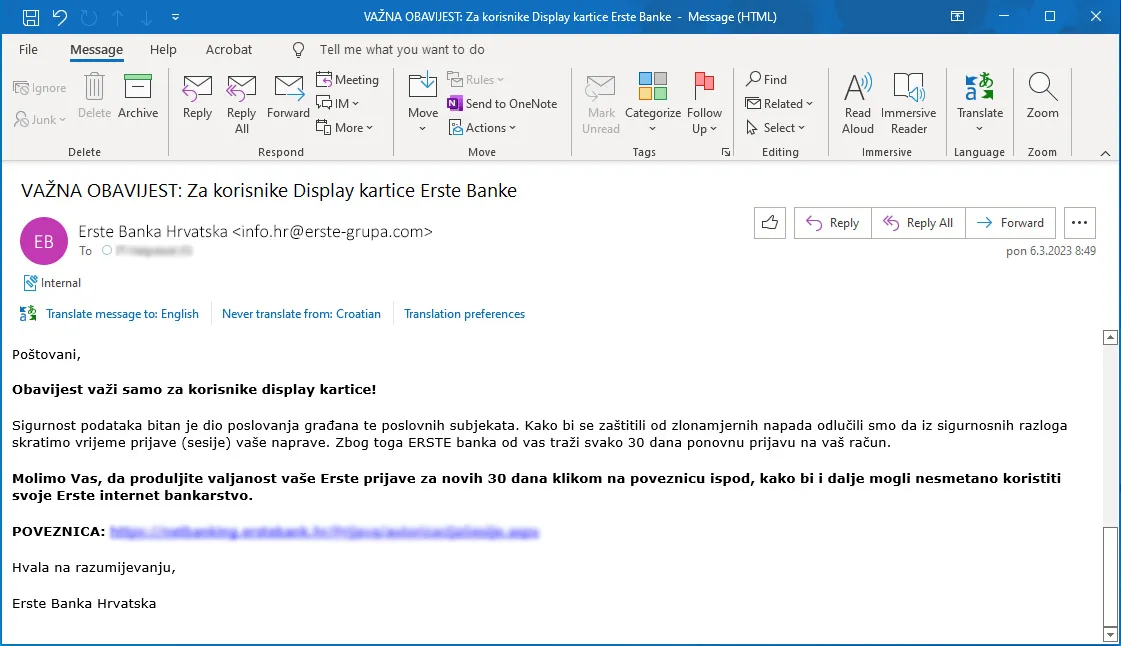Like the message with the thumbs-up button
Image resolution: width=1121 pixels, height=646 pixels.
click(770, 223)
